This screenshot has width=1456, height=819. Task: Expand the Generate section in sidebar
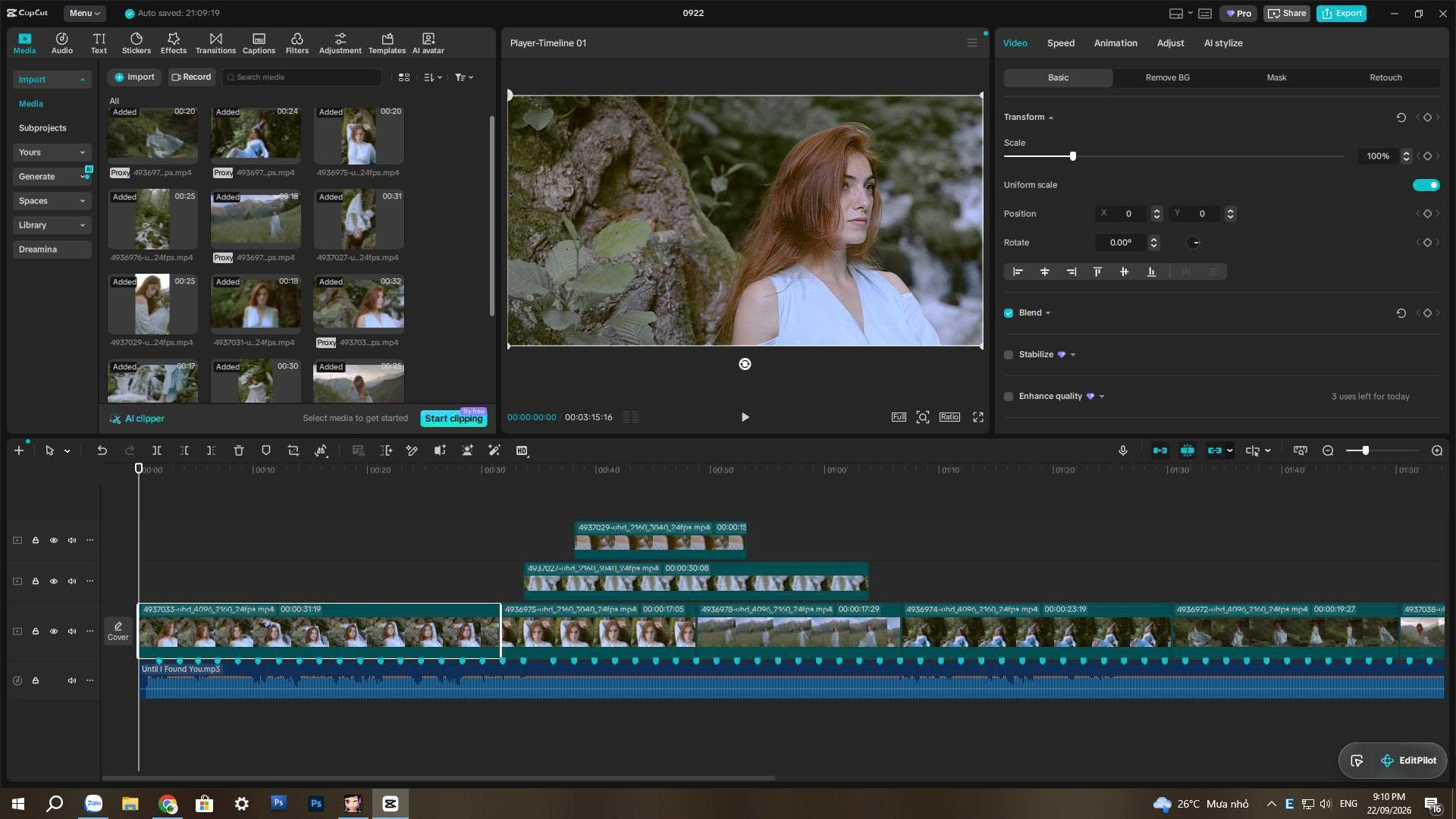click(x=52, y=177)
